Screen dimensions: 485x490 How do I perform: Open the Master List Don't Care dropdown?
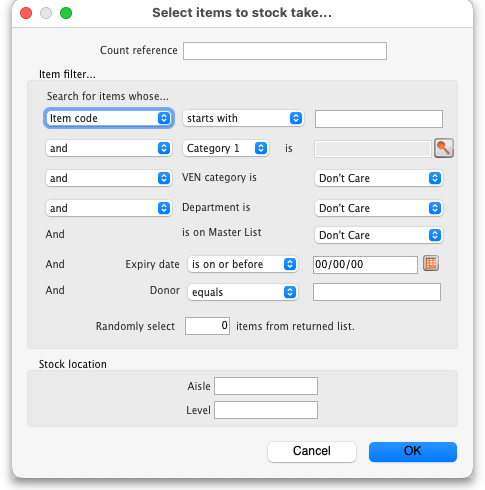(378, 235)
